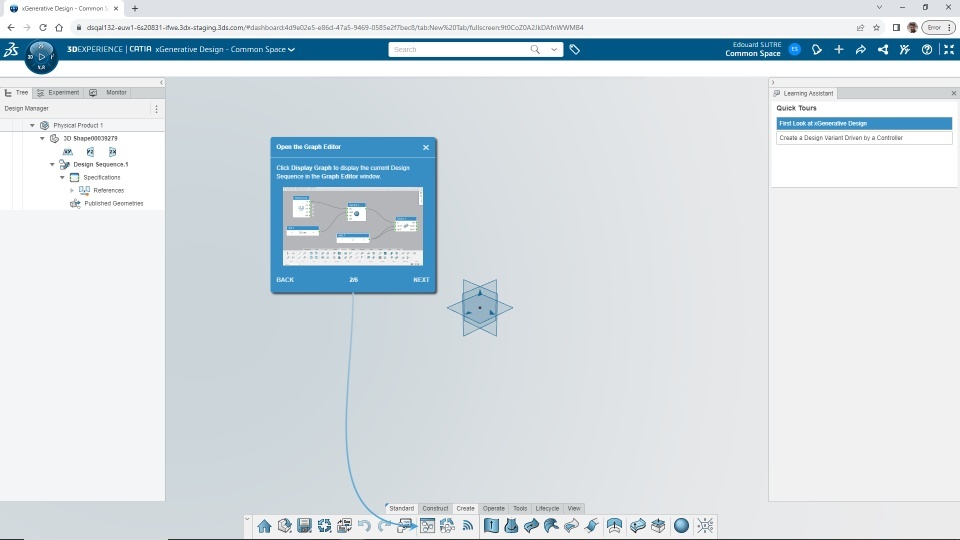Screen dimensions: 960x540
Task: Click the Display Graph icon
Action: click(x=427, y=525)
